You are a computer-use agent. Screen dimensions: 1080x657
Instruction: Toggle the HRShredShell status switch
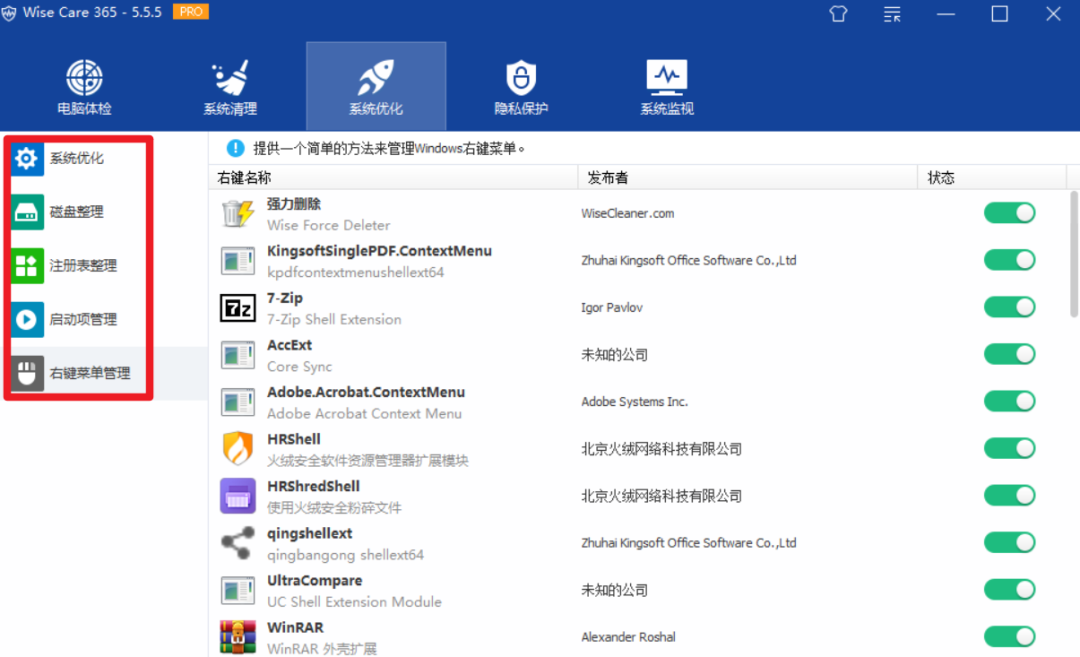click(1009, 495)
